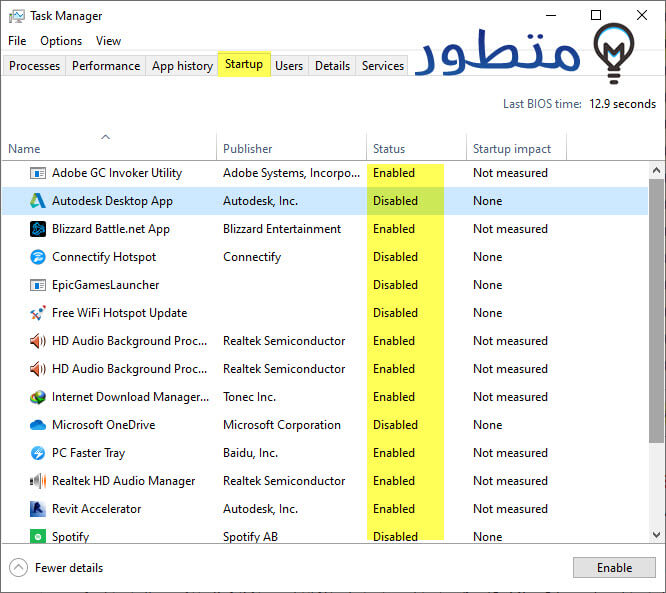Select the Connectify Hotspot entry name
Screen dimensions: 666x593
(x=104, y=257)
